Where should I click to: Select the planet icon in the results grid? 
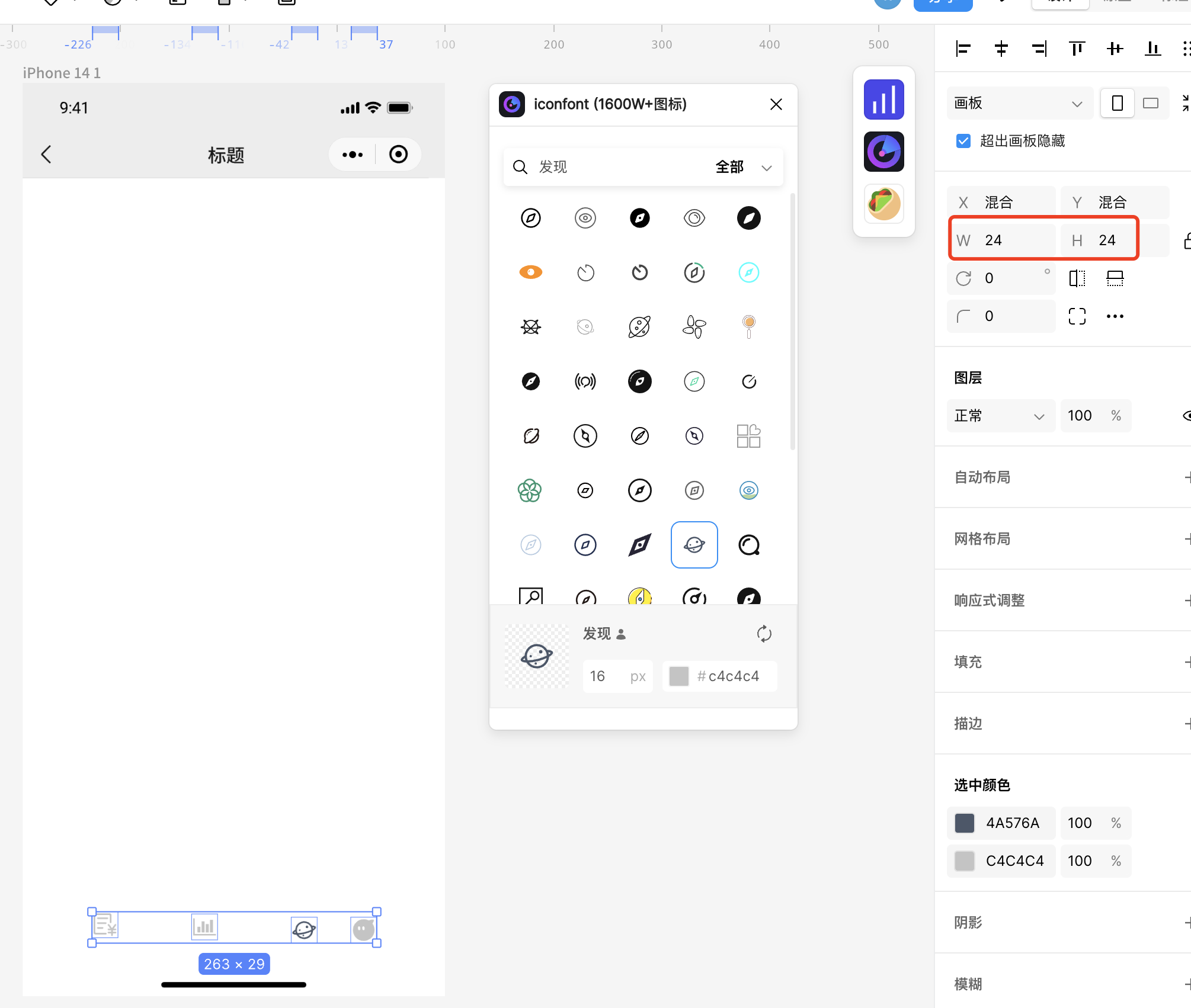[x=694, y=545]
